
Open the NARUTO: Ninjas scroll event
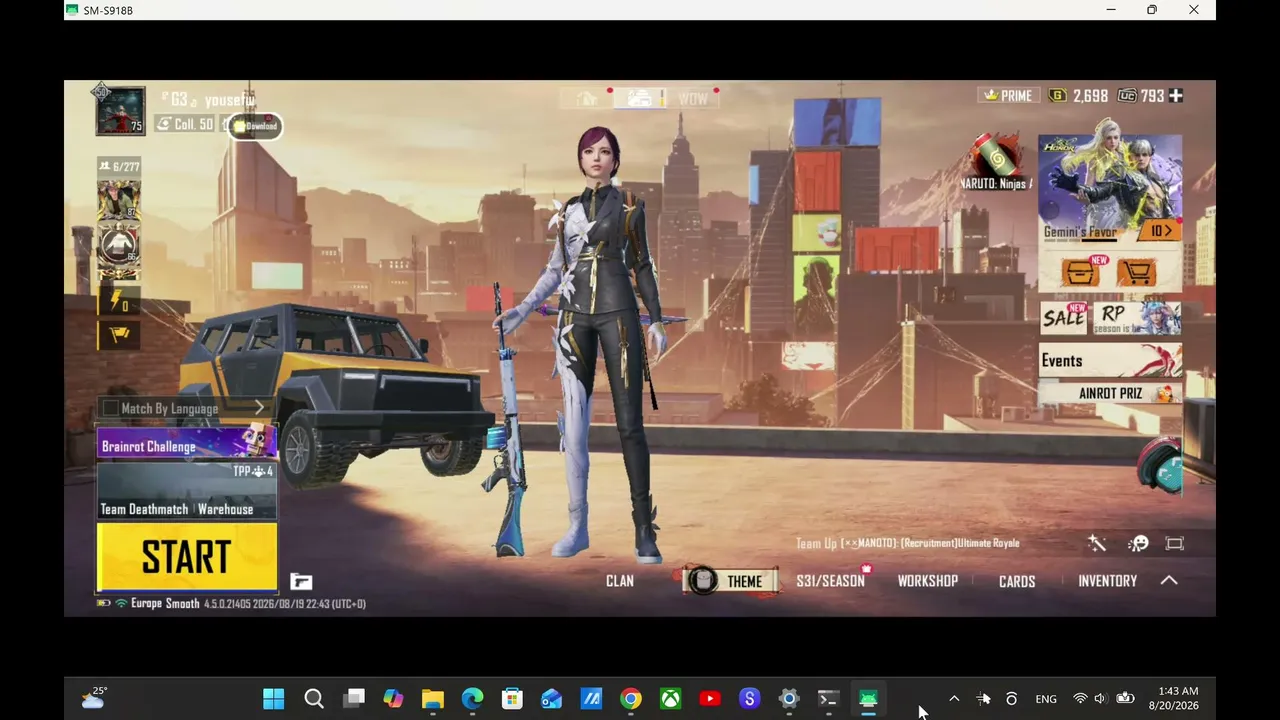[x=995, y=162]
